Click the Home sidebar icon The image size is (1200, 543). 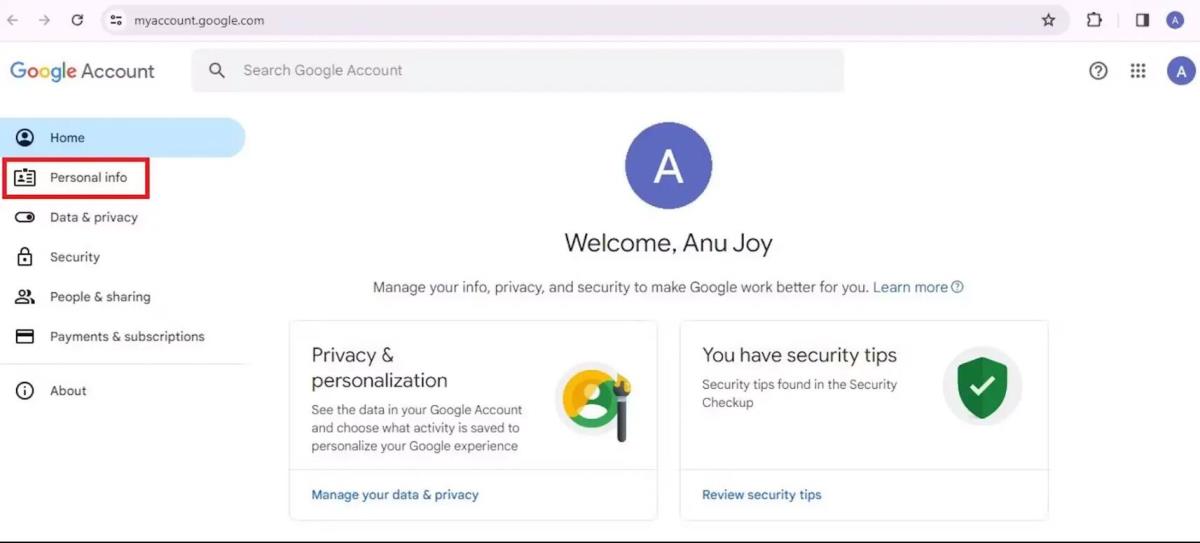point(25,138)
